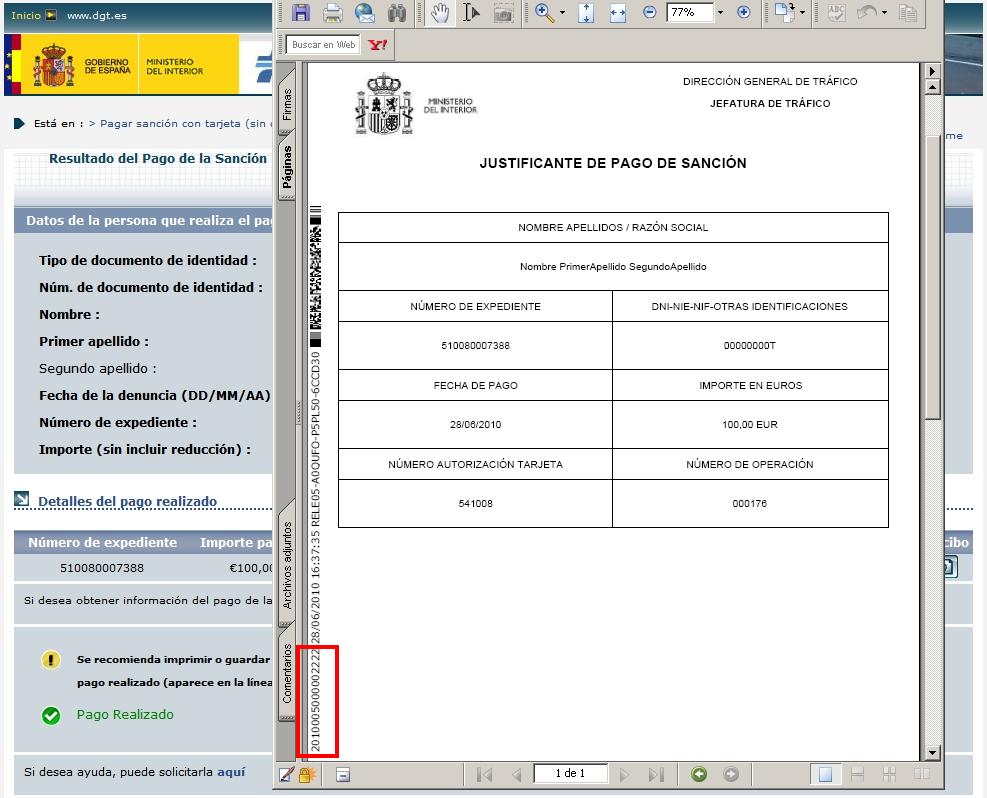Click the Yahoo search icon
987x798 pixels.
378,45
